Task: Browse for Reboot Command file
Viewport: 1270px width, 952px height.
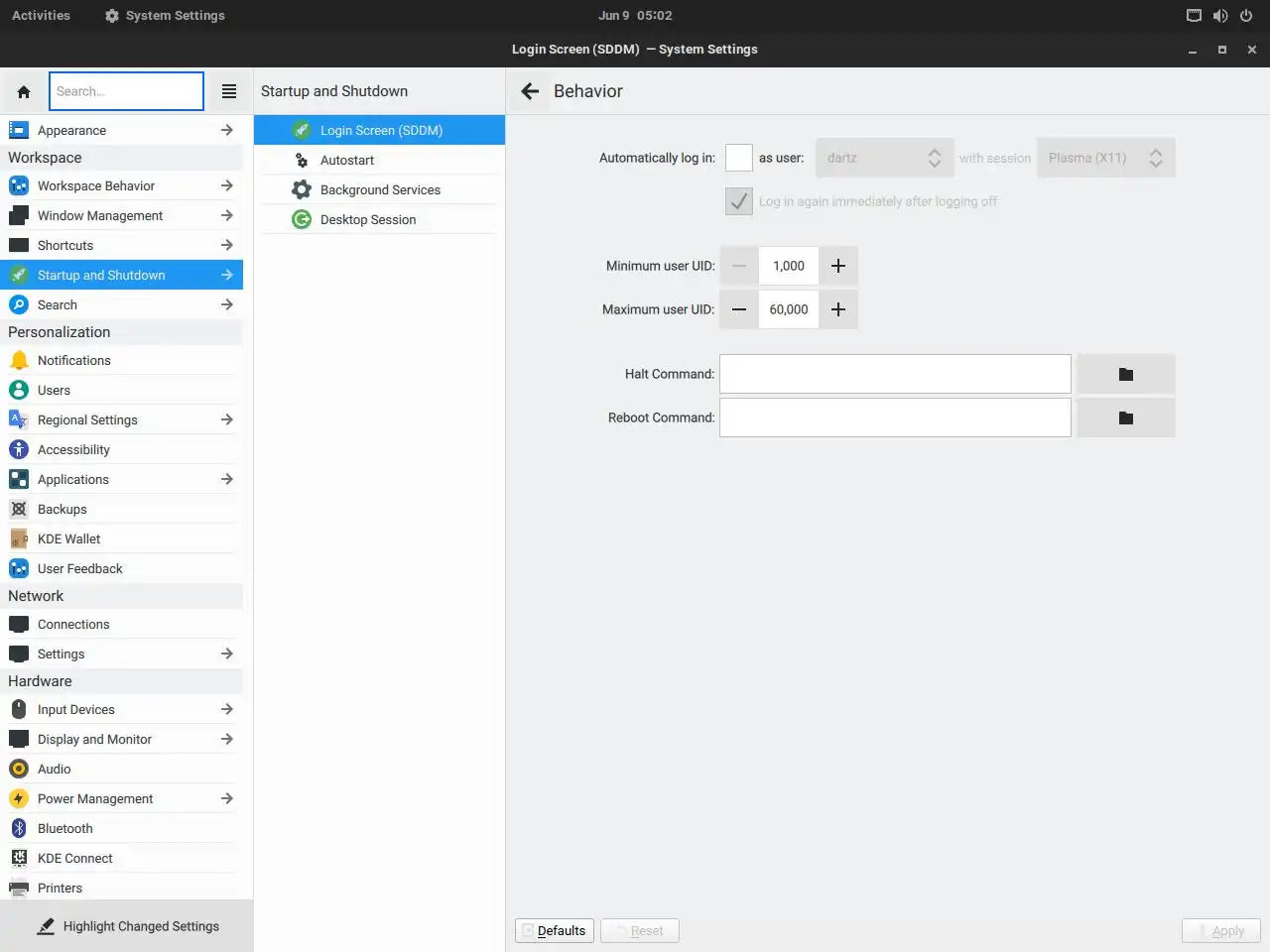Action: click(1126, 417)
